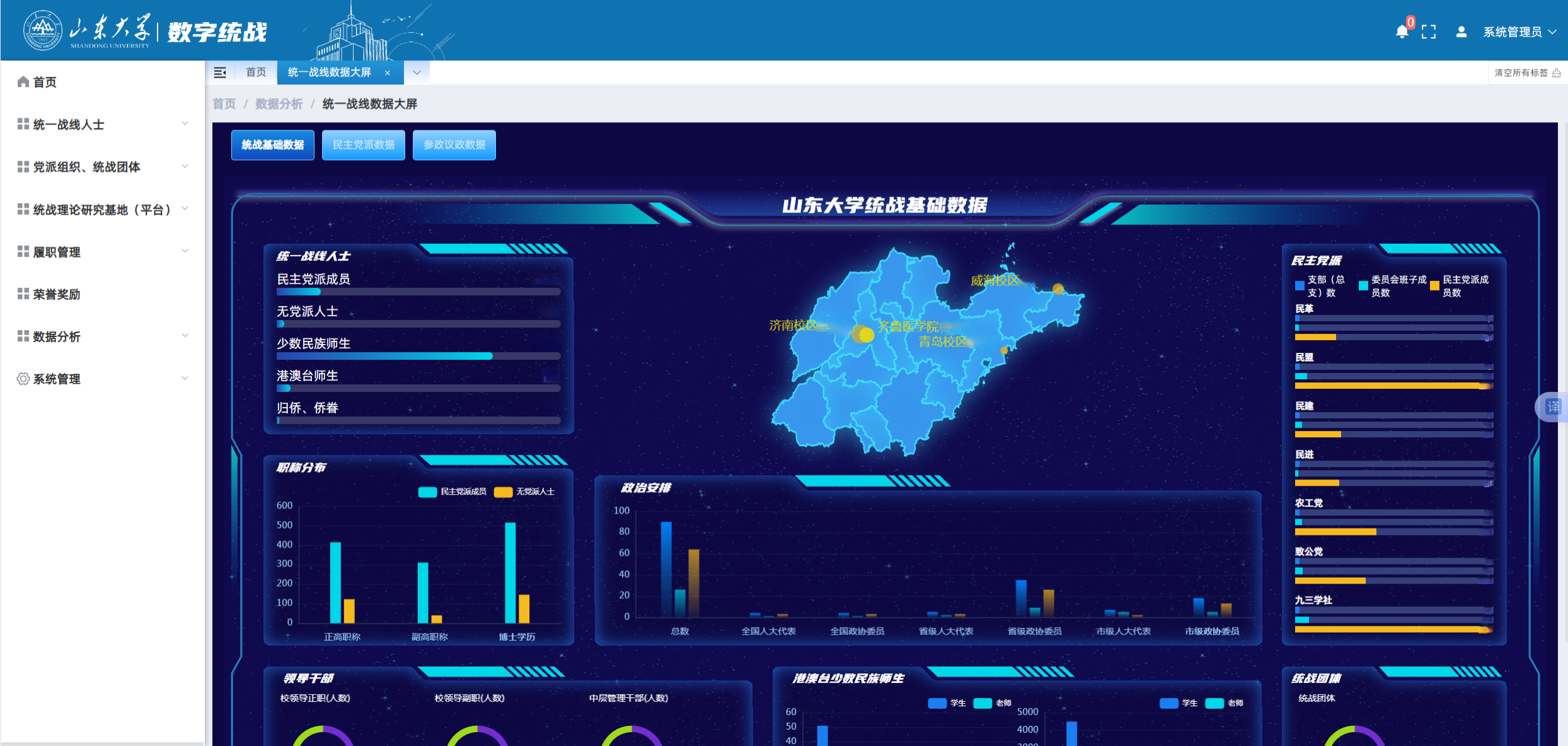
Task: Go to 首页 in the sidebar
Action: [x=102, y=82]
